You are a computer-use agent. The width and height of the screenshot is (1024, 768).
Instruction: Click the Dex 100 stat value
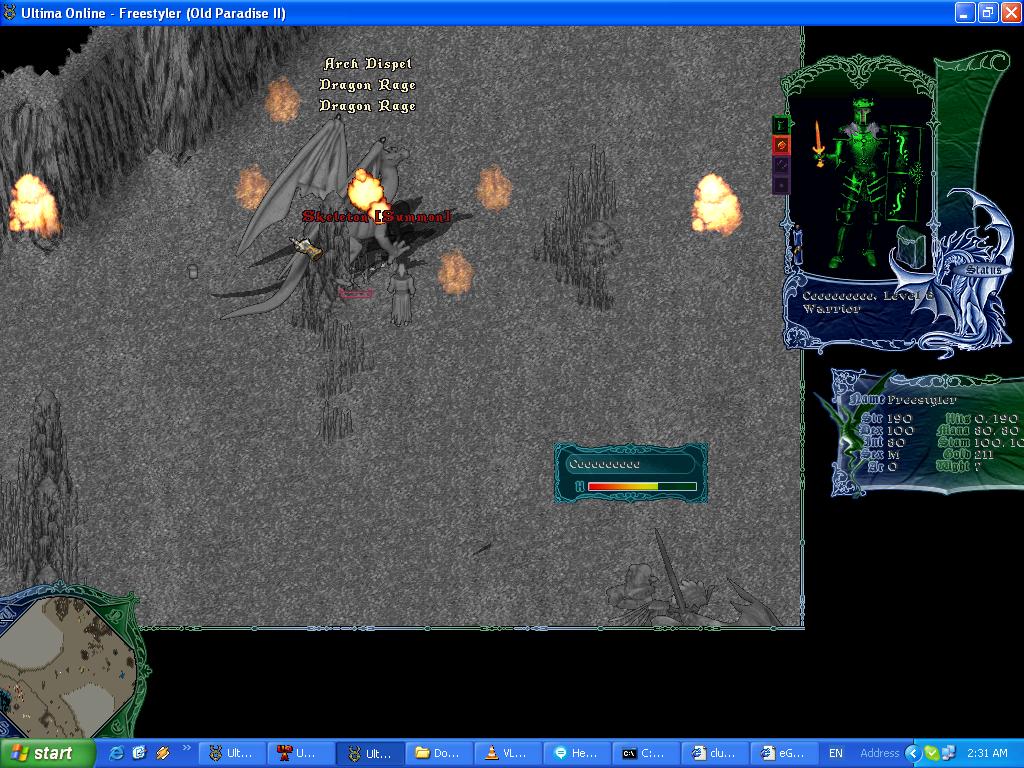pyautogui.click(x=886, y=430)
